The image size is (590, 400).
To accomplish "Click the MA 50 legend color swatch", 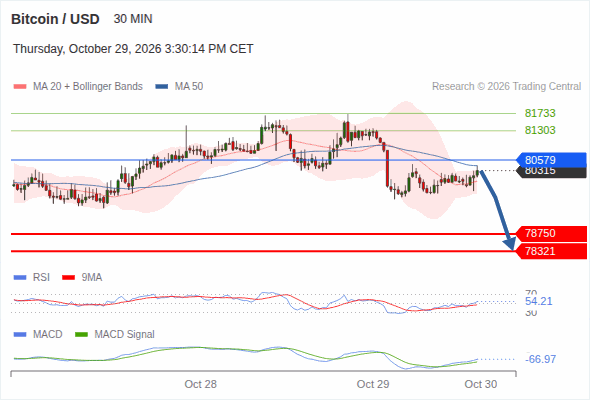I will point(162,87).
